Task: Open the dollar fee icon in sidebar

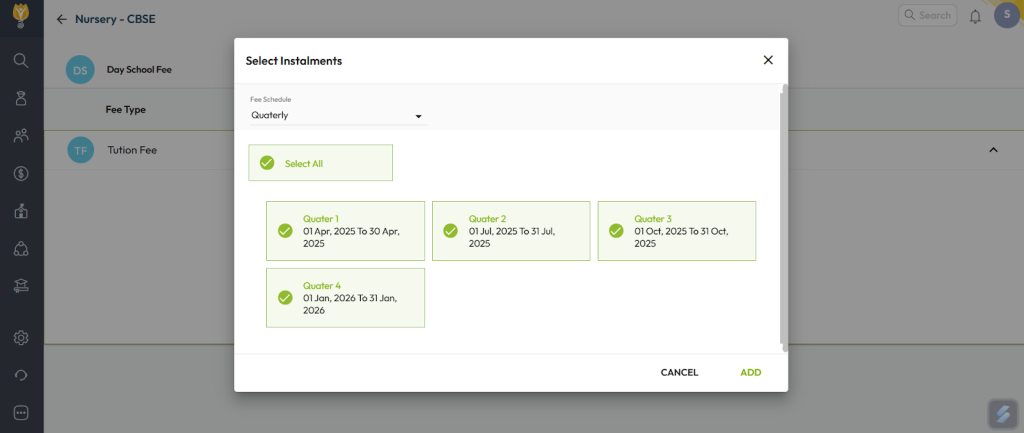Action: [x=20, y=173]
